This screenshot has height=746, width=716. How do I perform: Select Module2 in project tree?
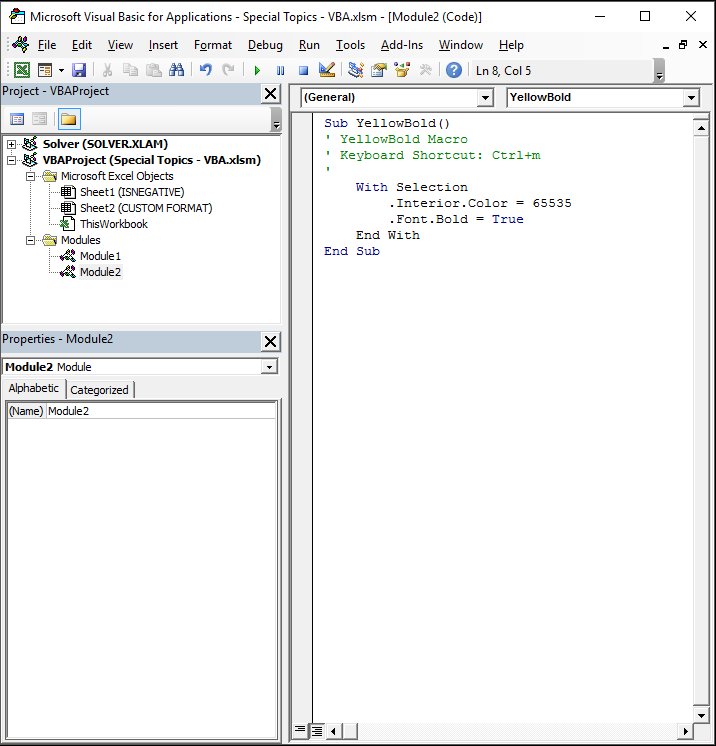(100, 272)
